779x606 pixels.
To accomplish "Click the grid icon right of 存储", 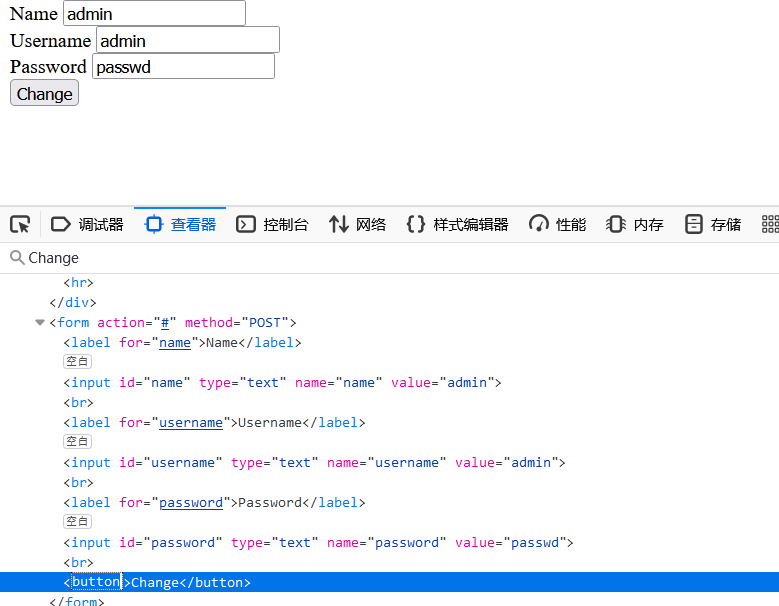I will (769, 224).
